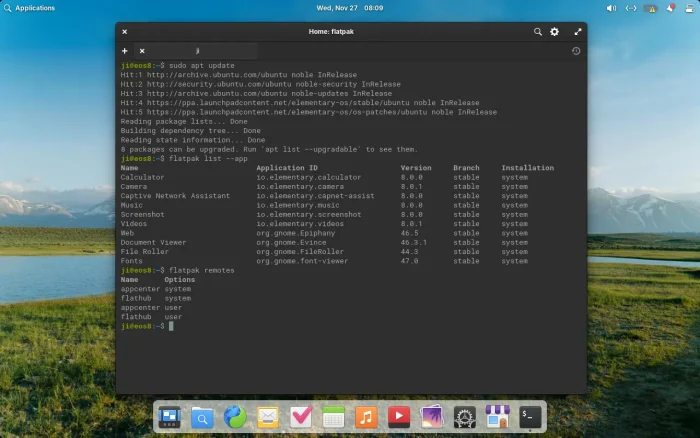700x438 pixels.
Task: Launch Calendar from the dock
Action: point(333,417)
